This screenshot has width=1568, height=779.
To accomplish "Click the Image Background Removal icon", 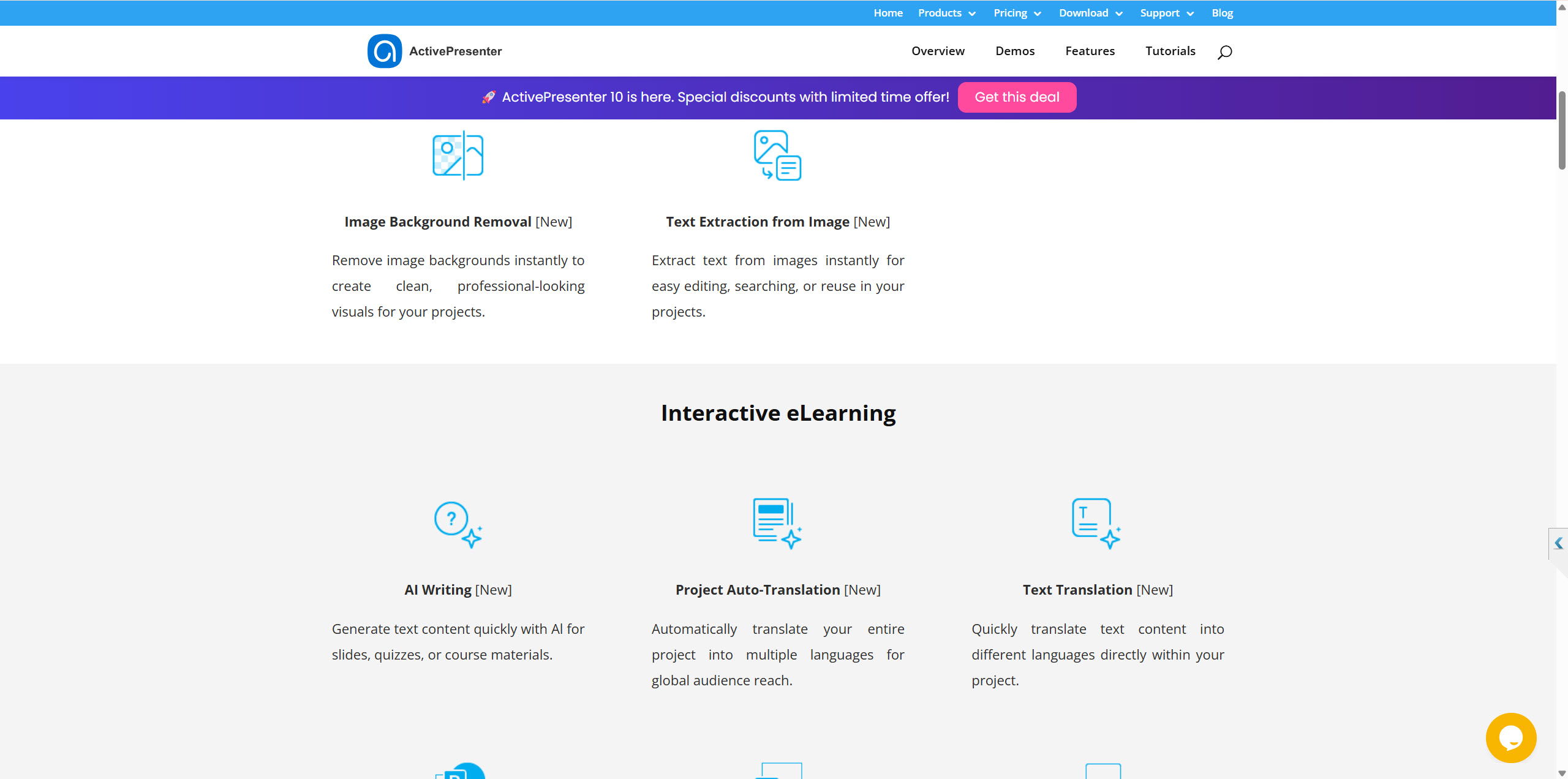I will coord(458,156).
